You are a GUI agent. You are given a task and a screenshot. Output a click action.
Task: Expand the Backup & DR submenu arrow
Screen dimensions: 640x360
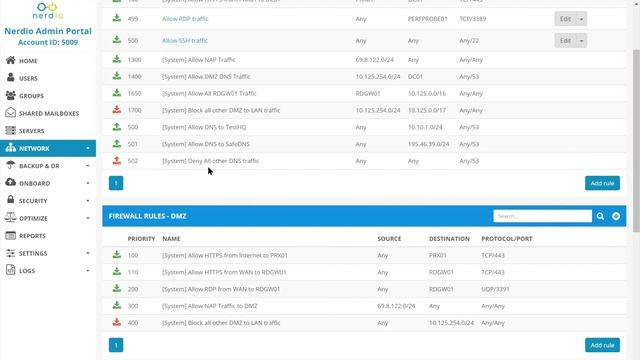88,166
